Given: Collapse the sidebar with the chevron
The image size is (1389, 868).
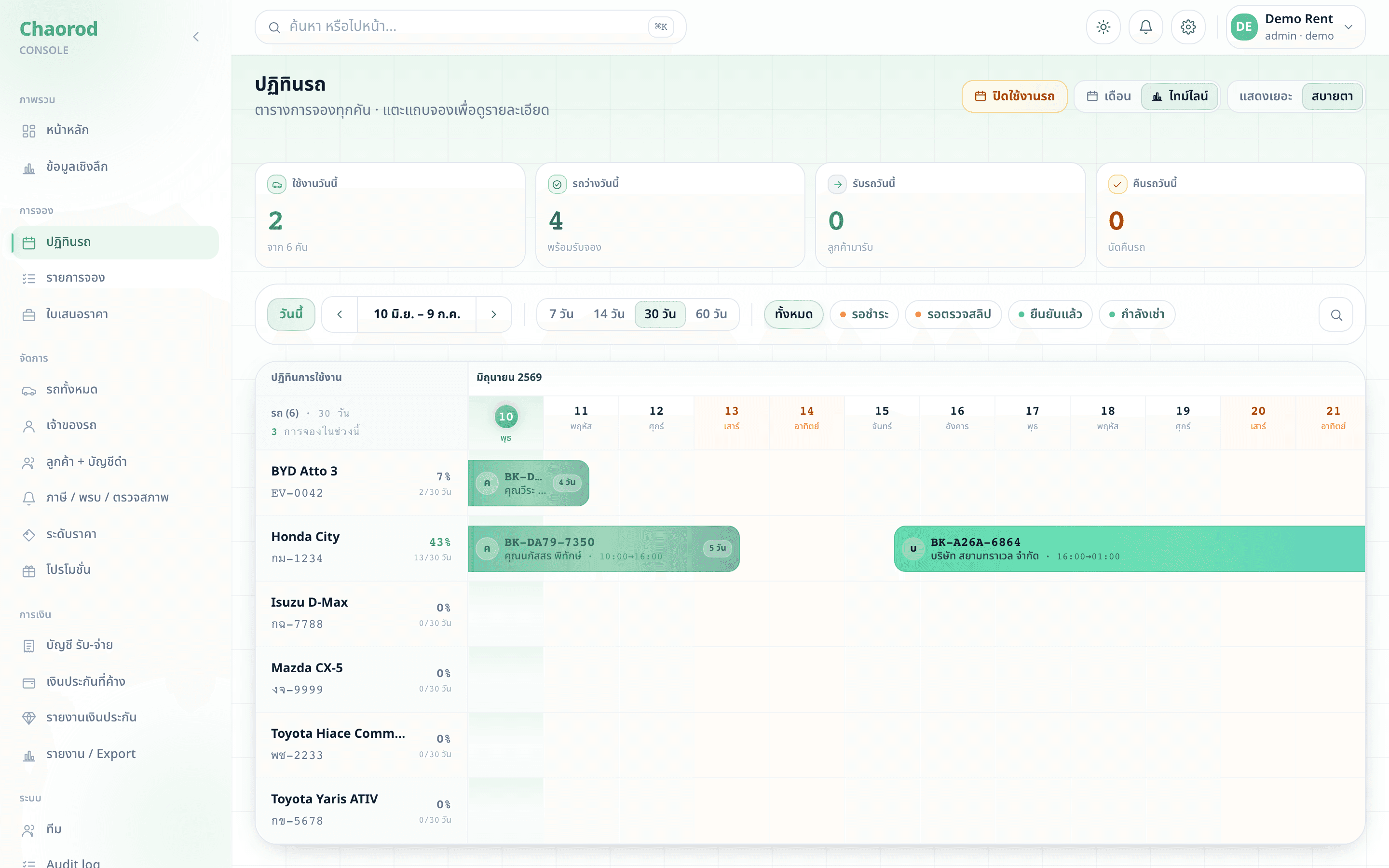Looking at the screenshot, I should [x=196, y=37].
